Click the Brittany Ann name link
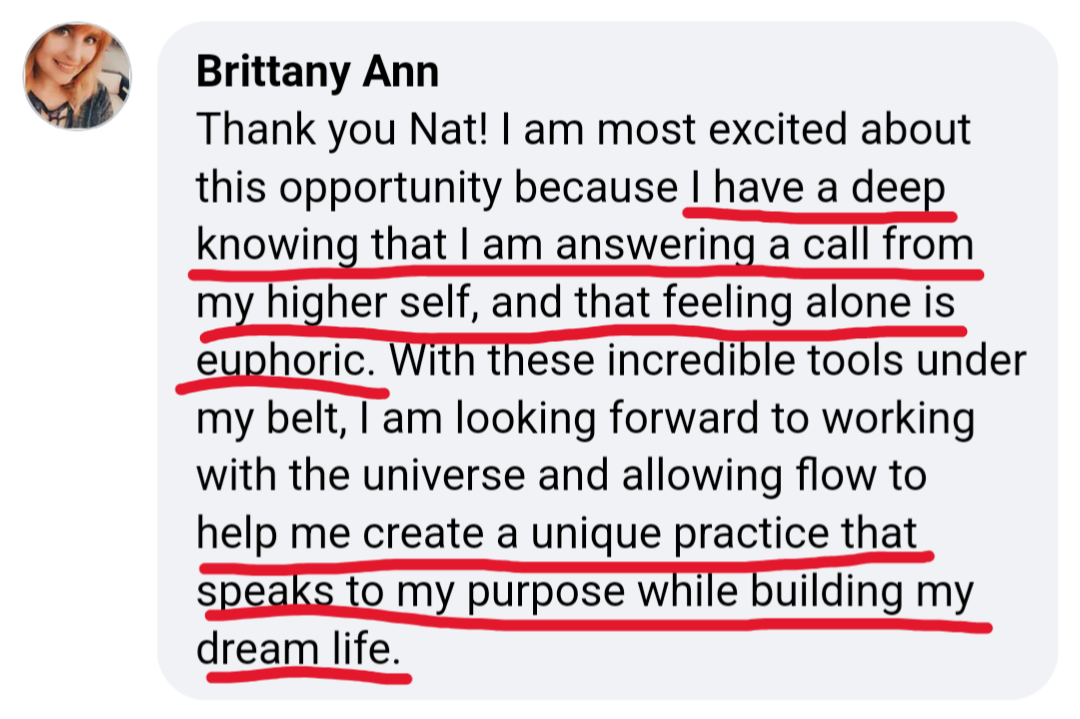 (x=318, y=71)
